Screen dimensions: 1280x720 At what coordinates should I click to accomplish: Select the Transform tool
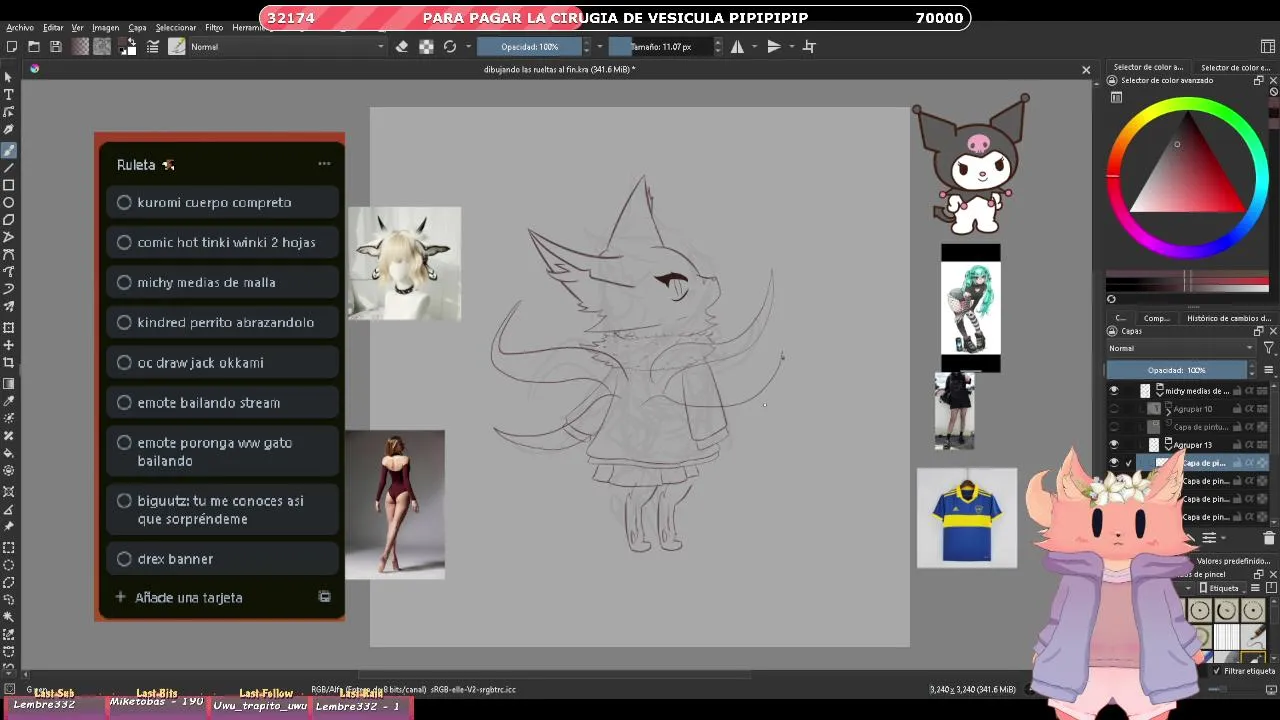(9, 327)
